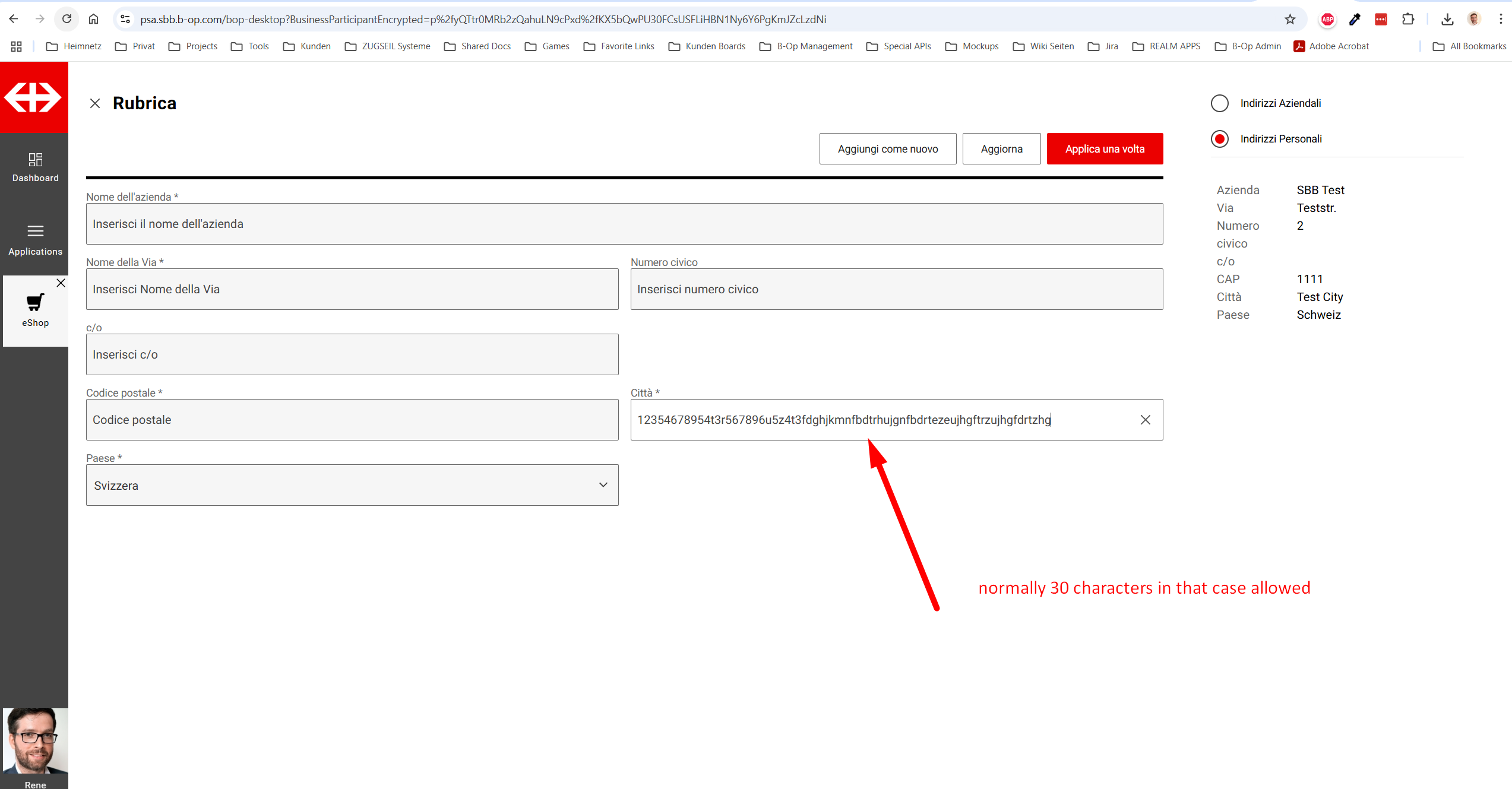The width and height of the screenshot is (1512, 789).
Task: Open the browser downloads icon
Action: click(x=1447, y=19)
